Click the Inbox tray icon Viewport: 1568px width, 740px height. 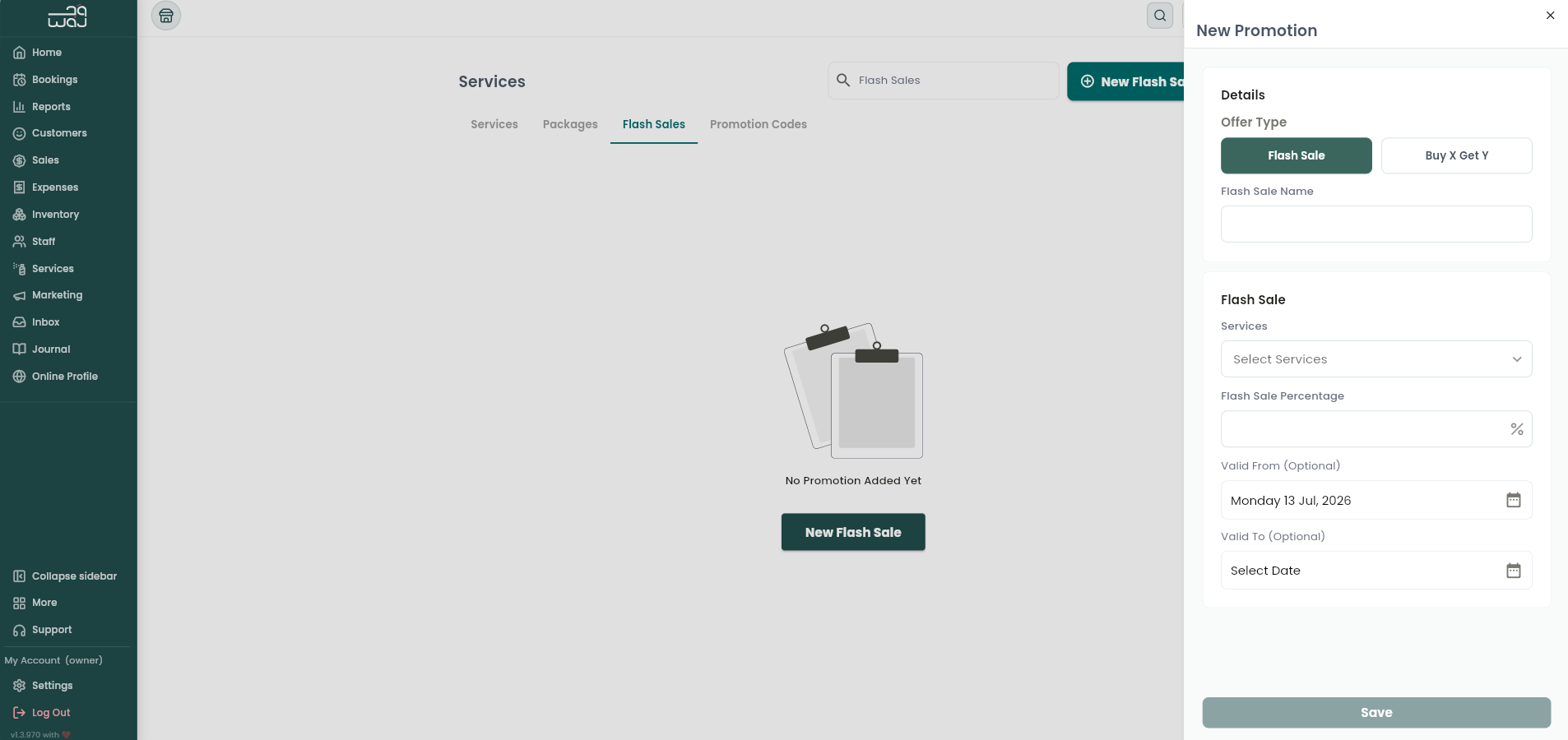pos(19,322)
